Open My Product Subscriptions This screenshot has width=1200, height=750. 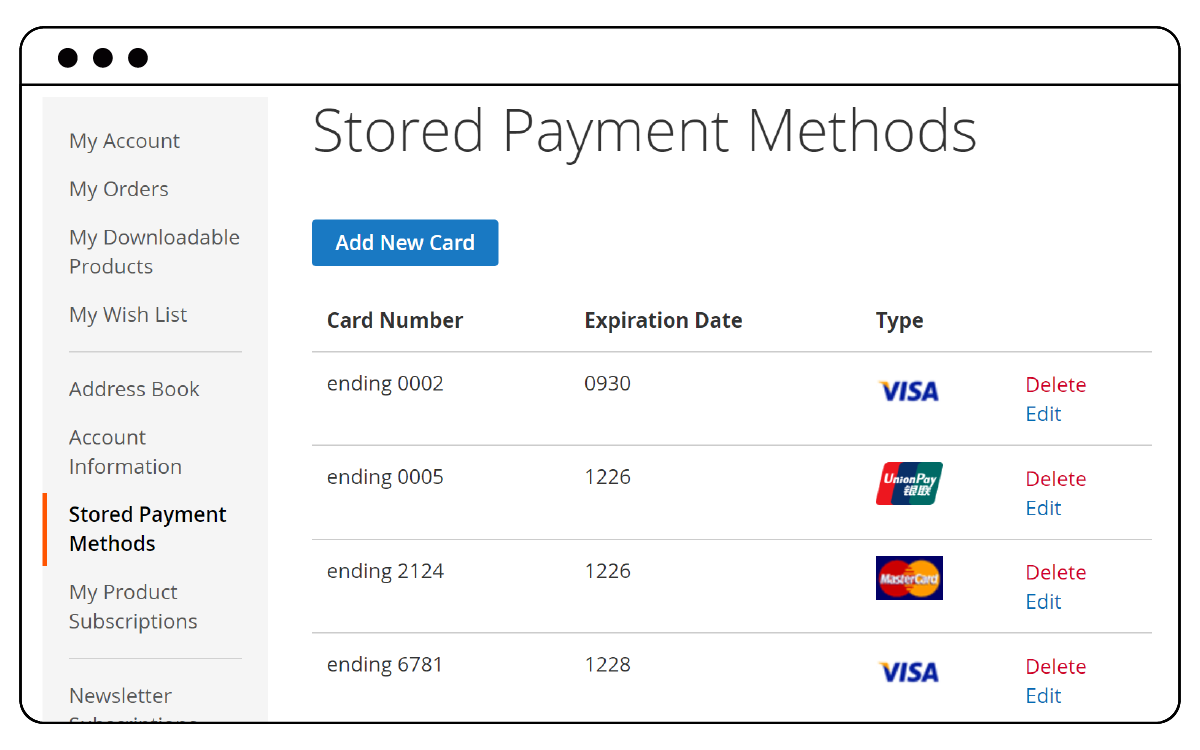133,607
